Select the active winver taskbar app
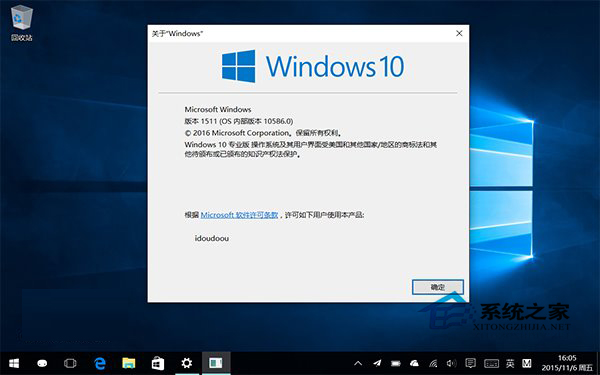Screen dimensions: 600x375 click(216, 363)
